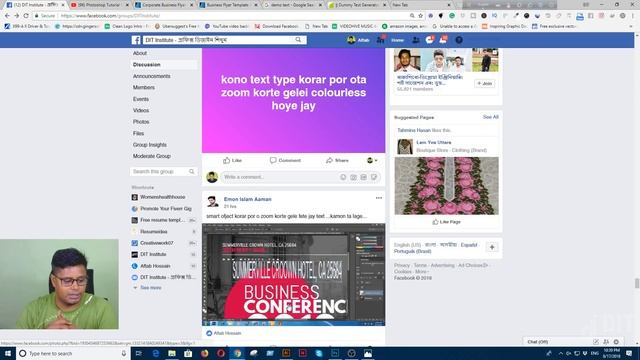Join the suggested group
The height and width of the screenshot is (360, 640).
[484, 83]
